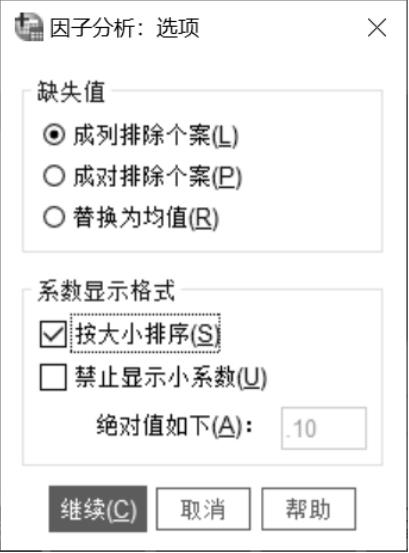This screenshot has width=409, height=553.
Task: Click the 禁止显示小系数(U) label text
Action: (x=170, y=377)
